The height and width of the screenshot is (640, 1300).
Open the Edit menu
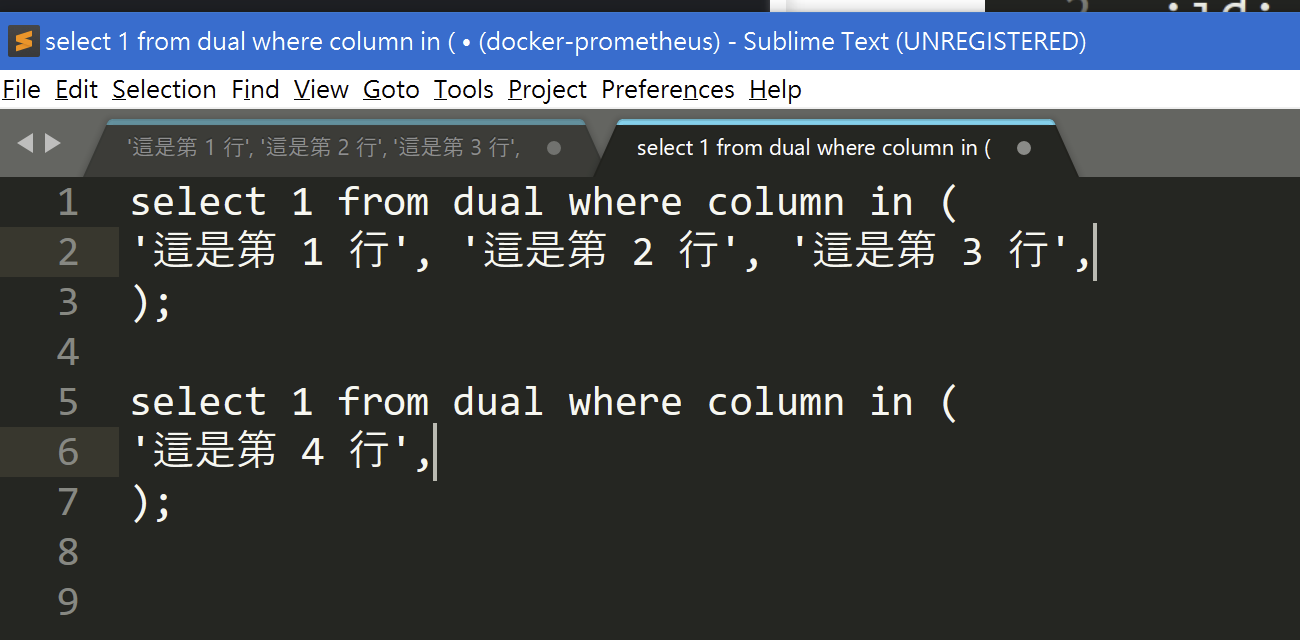point(76,90)
